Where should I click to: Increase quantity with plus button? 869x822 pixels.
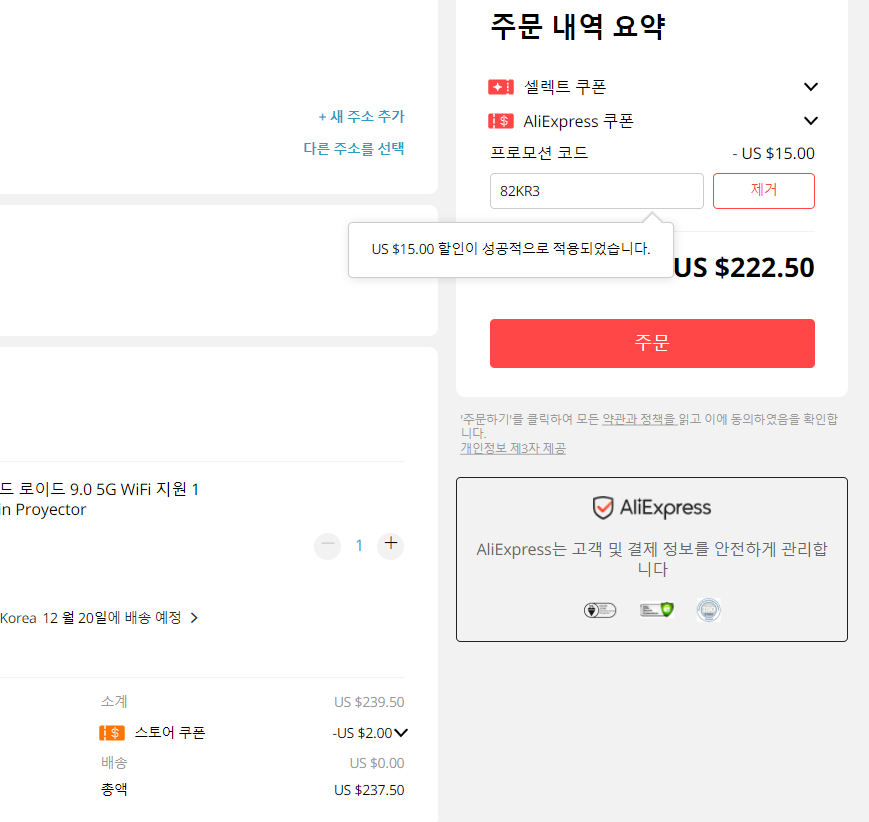391,544
